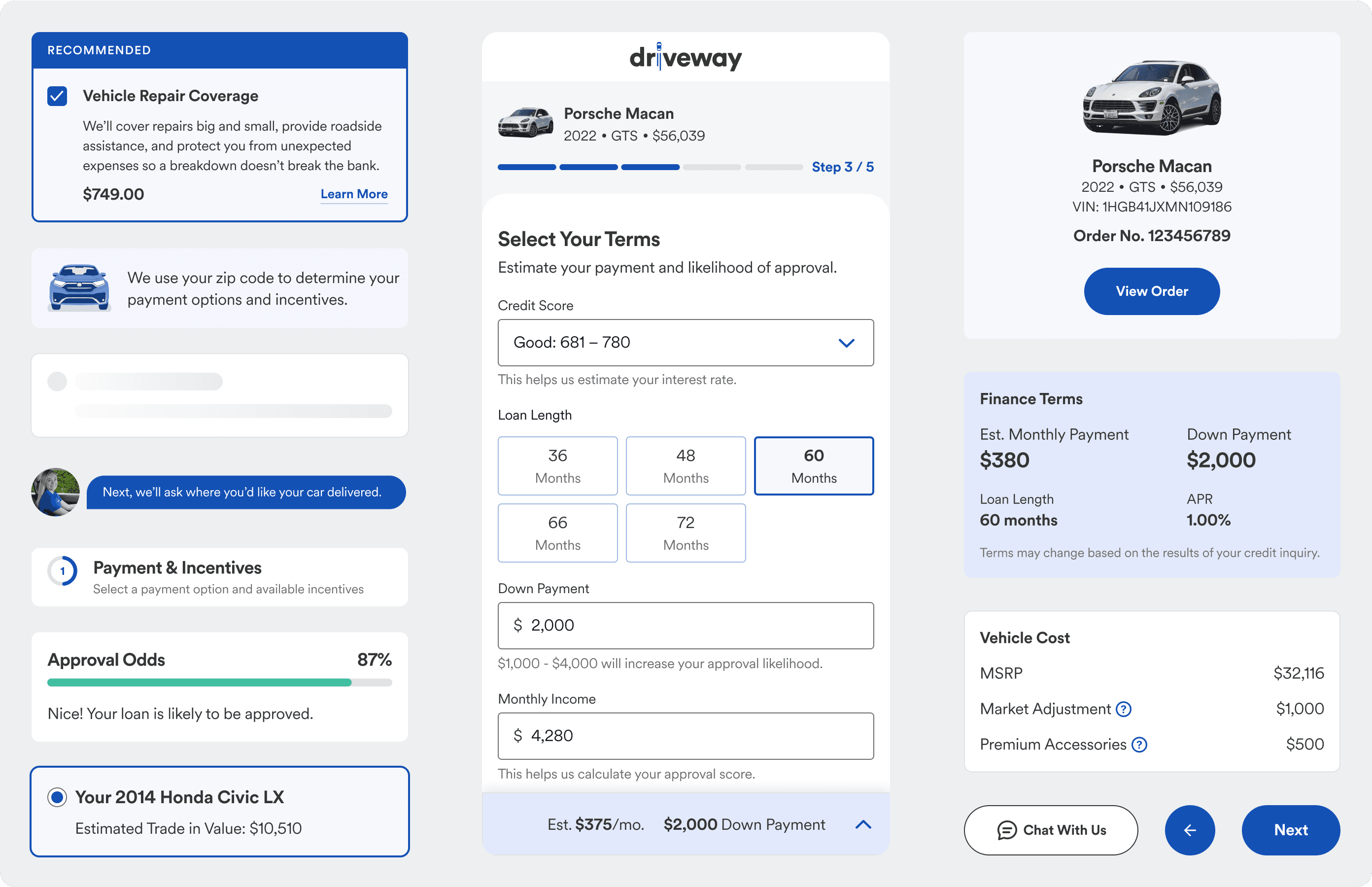Collapse the estimated payment summary chevron
The width and height of the screenshot is (1372, 887).
coord(863,824)
